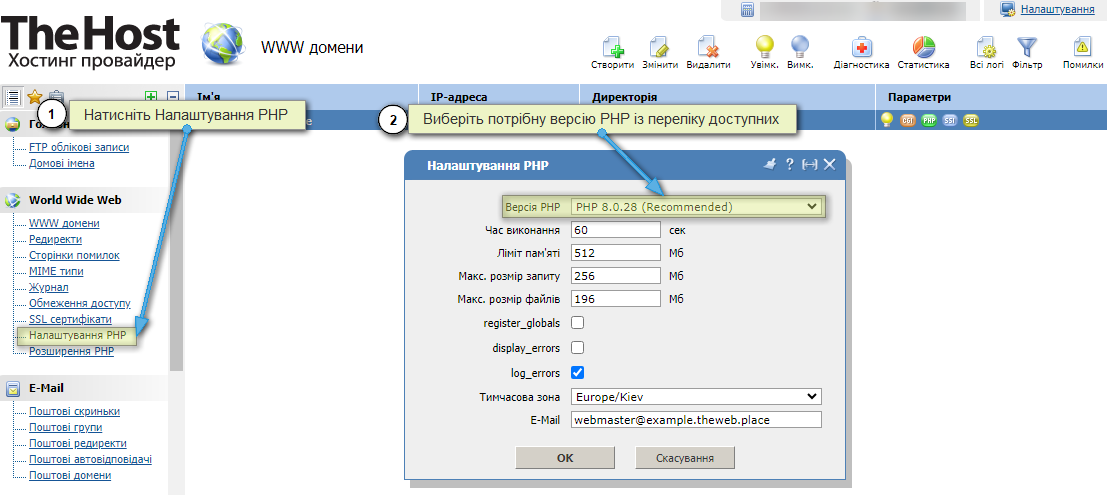
Task: Click the Макс. розмір запиту field
Action: click(x=616, y=275)
